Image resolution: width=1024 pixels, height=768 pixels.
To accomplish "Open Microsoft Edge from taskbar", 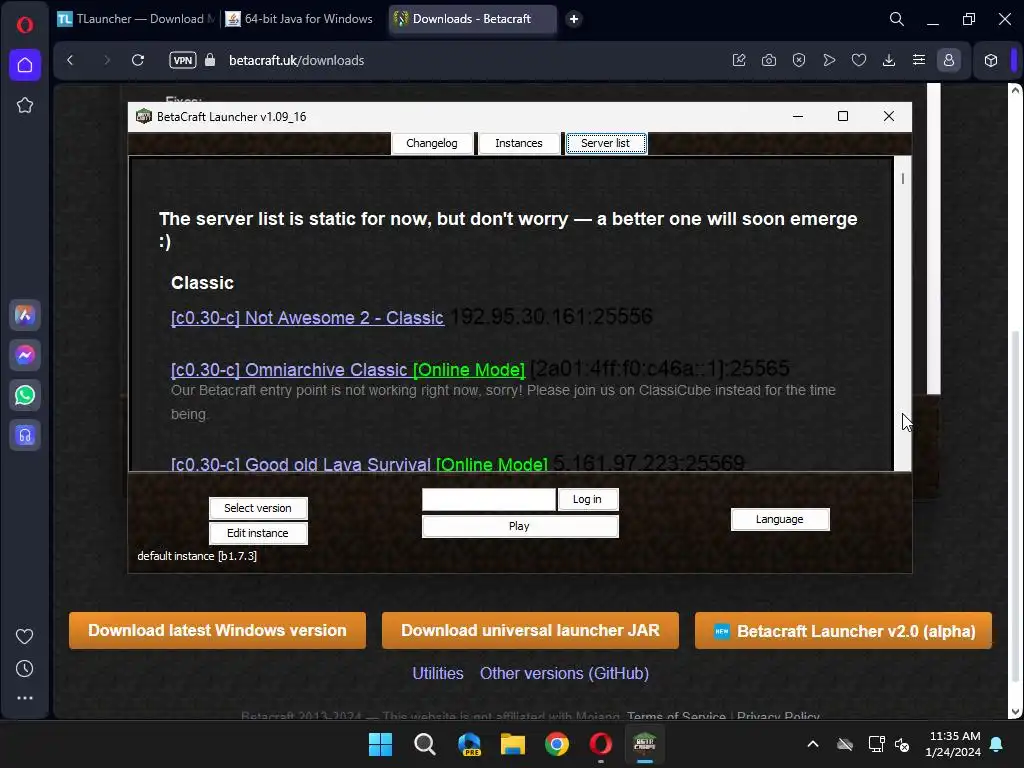I will tap(469, 744).
